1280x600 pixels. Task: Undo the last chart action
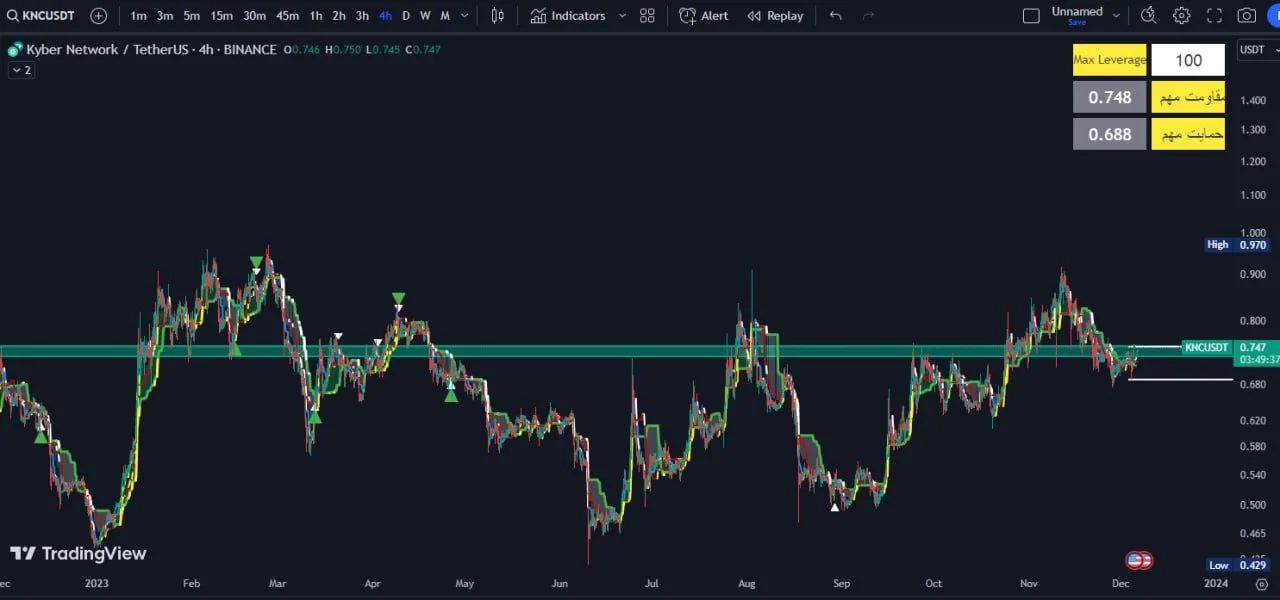[836, 16]
